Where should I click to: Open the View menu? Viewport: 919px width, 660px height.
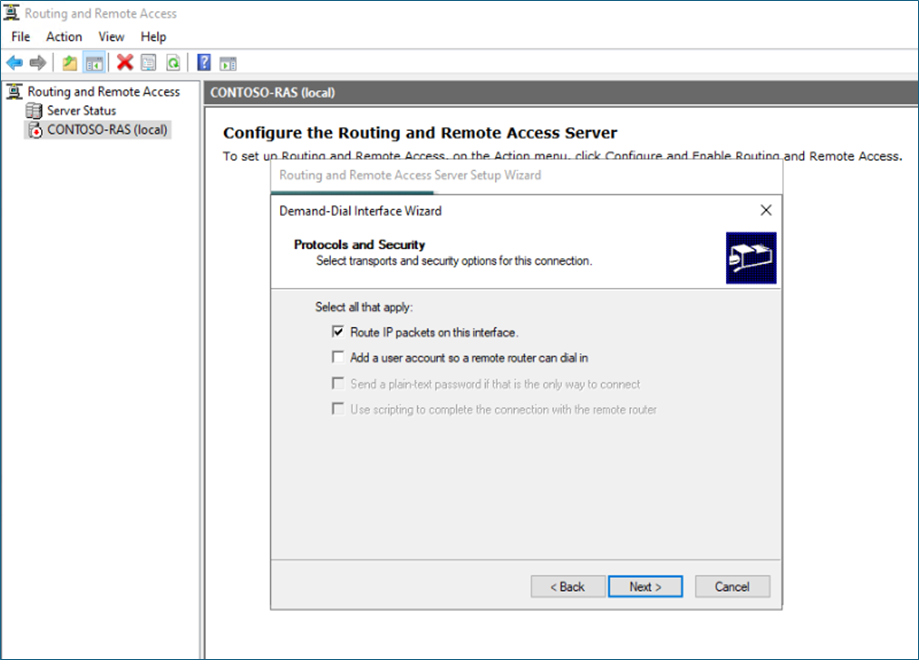point(111,37)
